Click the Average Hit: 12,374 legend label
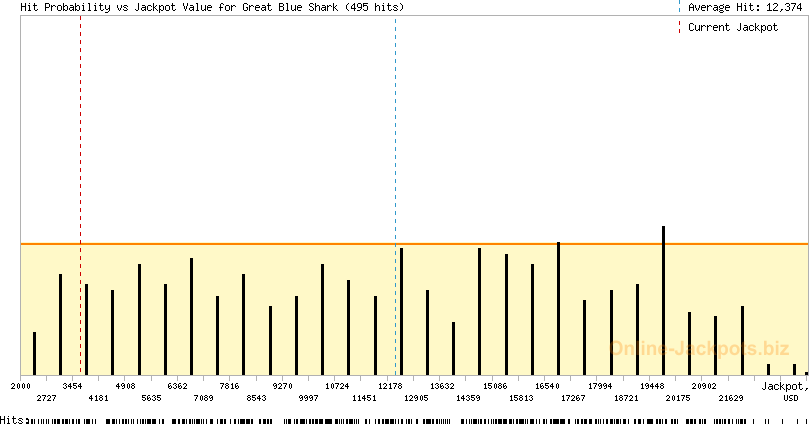 [745, 7]
